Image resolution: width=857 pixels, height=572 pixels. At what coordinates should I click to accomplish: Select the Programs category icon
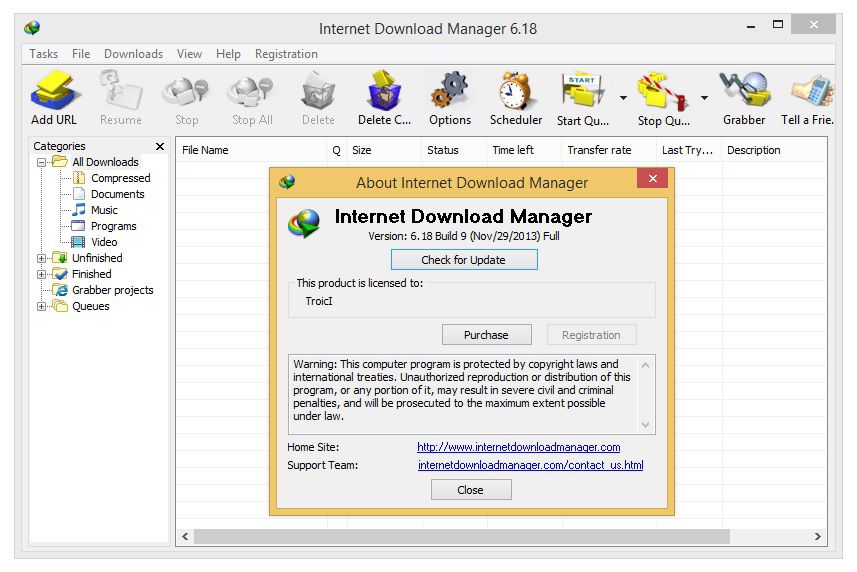[79, 226]
